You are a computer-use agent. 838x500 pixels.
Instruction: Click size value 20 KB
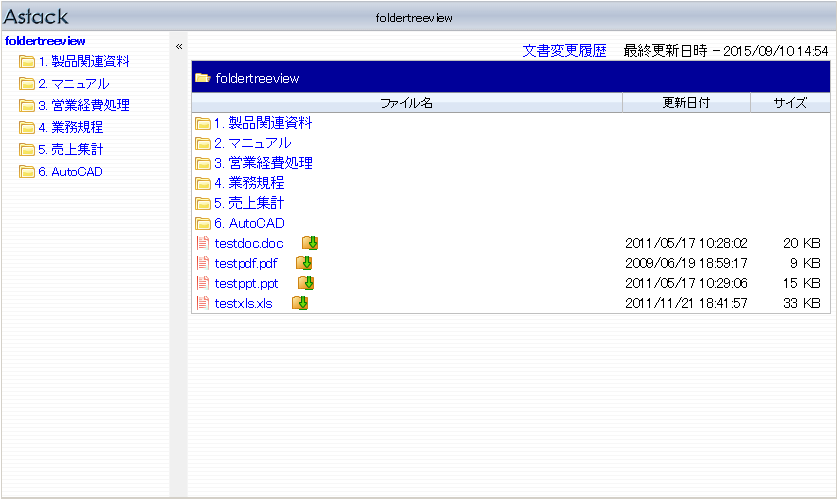[x=802, y=244]
